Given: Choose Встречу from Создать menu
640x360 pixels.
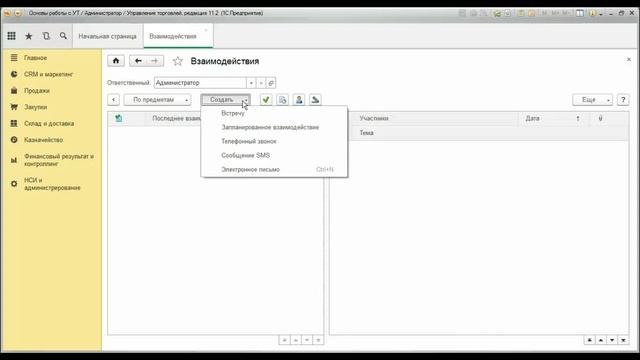Looking at the screenshot, I should (233, 113).
